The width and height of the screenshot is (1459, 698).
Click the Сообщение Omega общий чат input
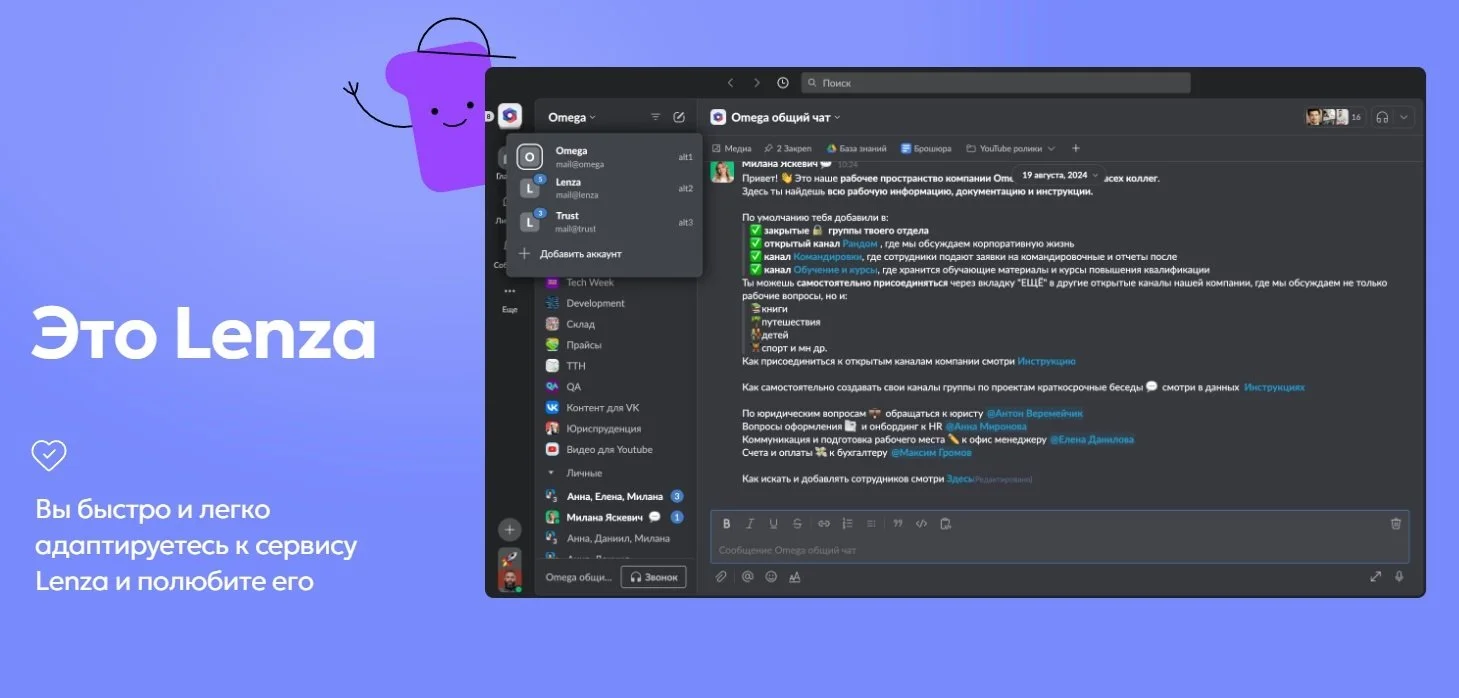click(x=1059, y=550)
